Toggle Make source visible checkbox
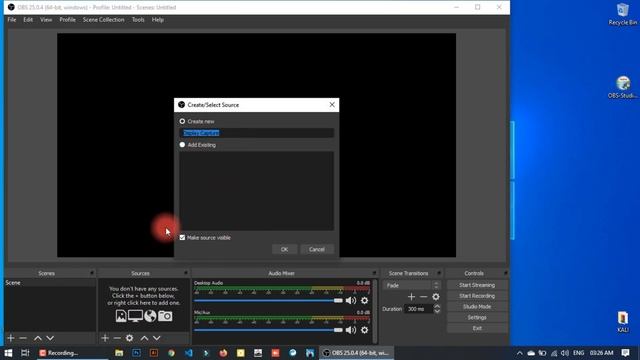Screen dimensions: 640x360 click(182, 238)
